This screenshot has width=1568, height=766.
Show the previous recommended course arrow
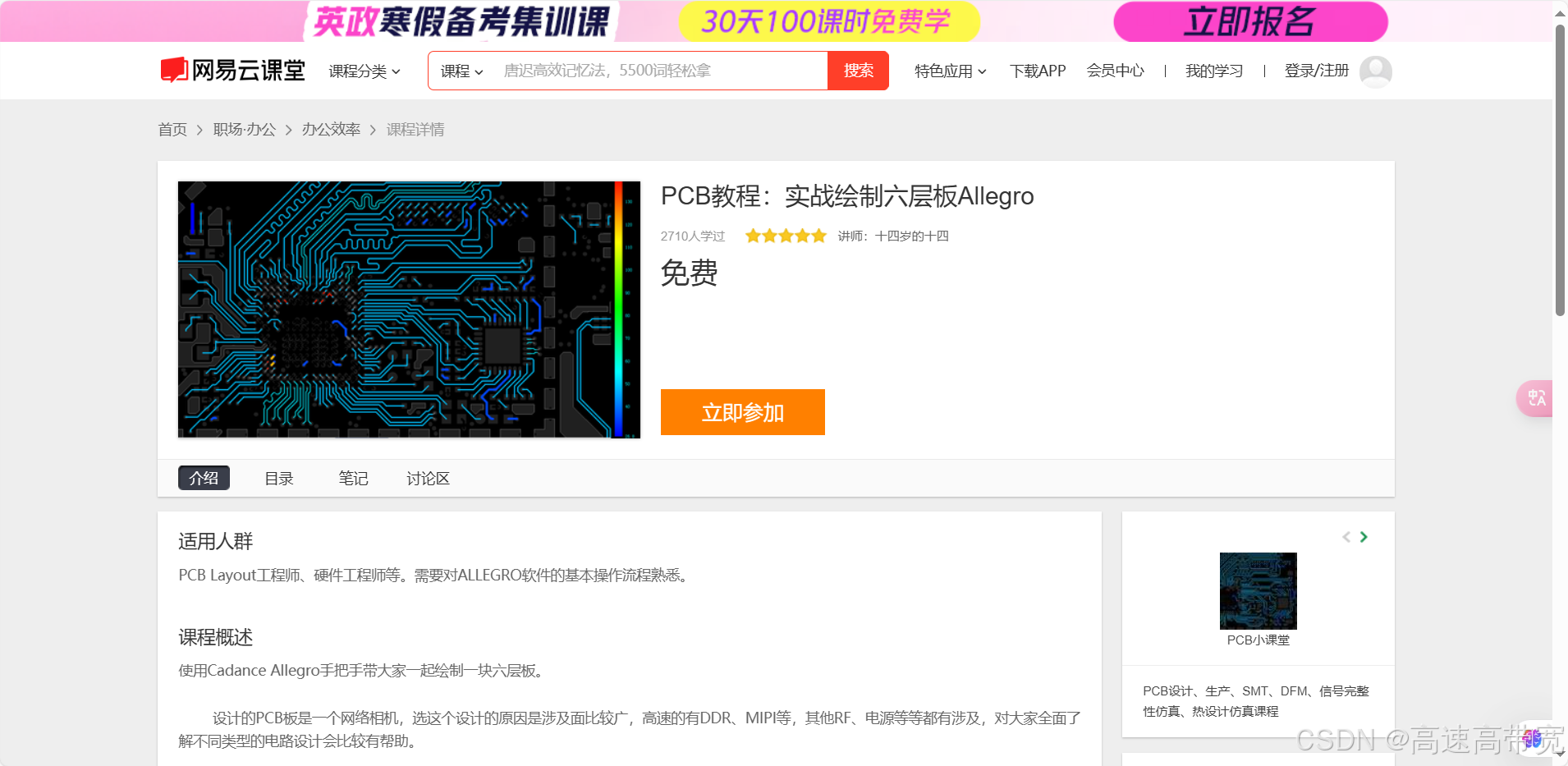click(1346, 537)
